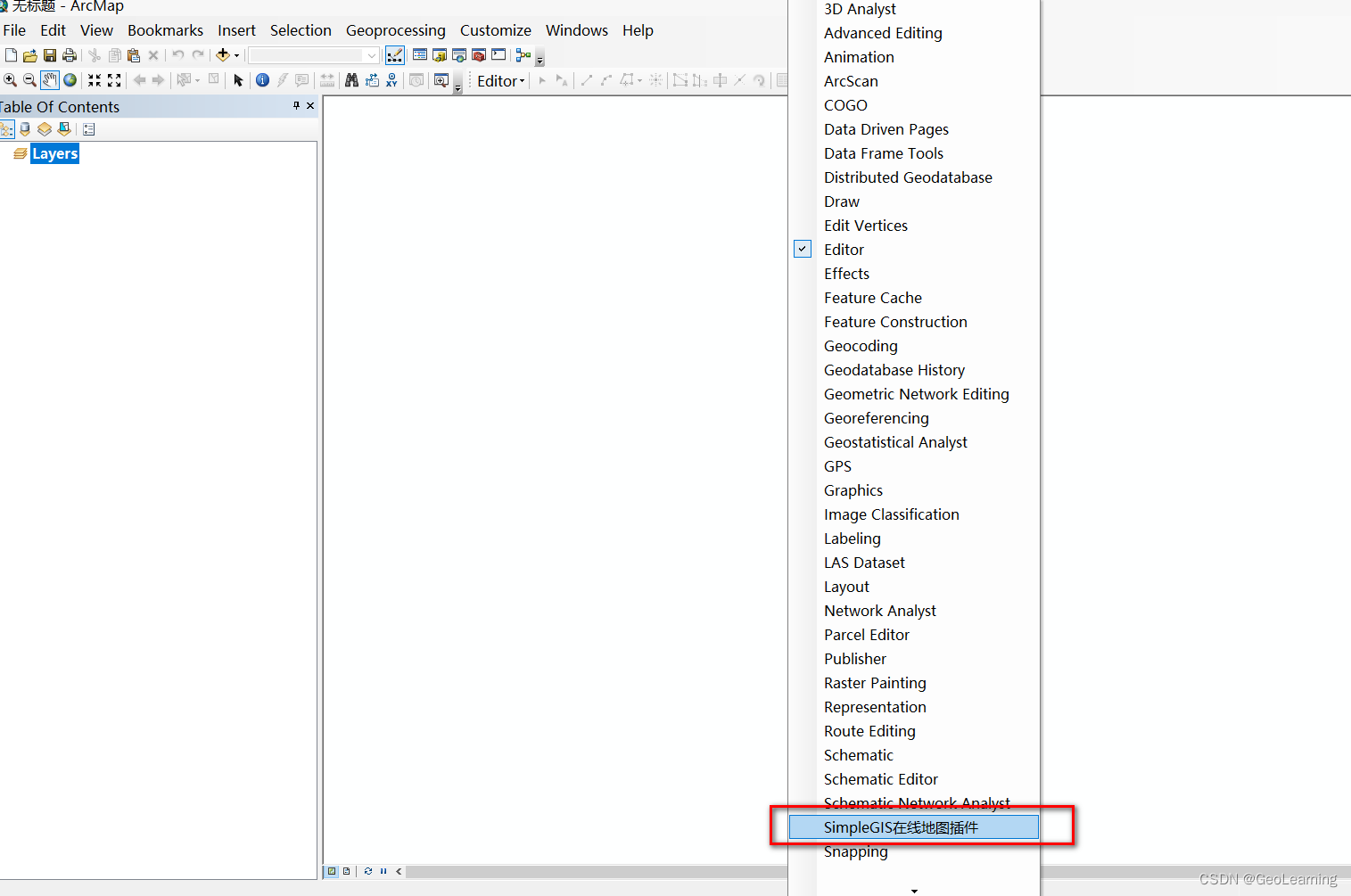
Task: Open the map scale combo box
Action: coord(313,55)
